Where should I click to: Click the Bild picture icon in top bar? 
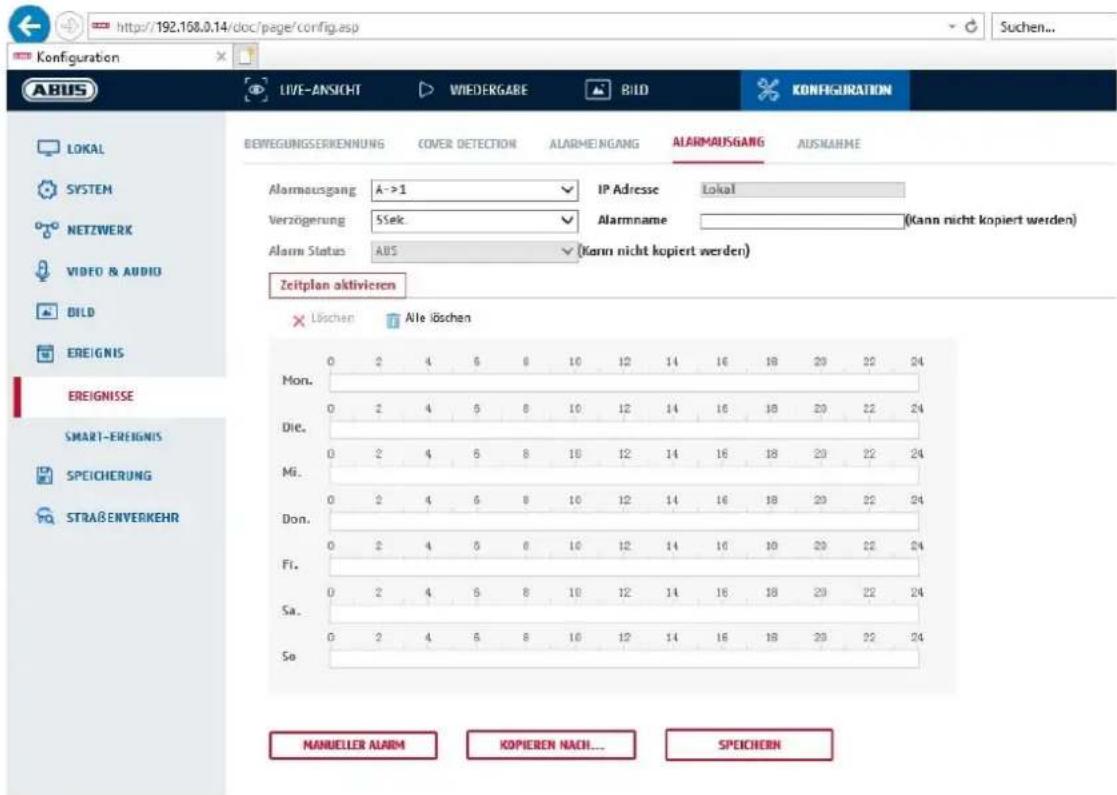598,90
